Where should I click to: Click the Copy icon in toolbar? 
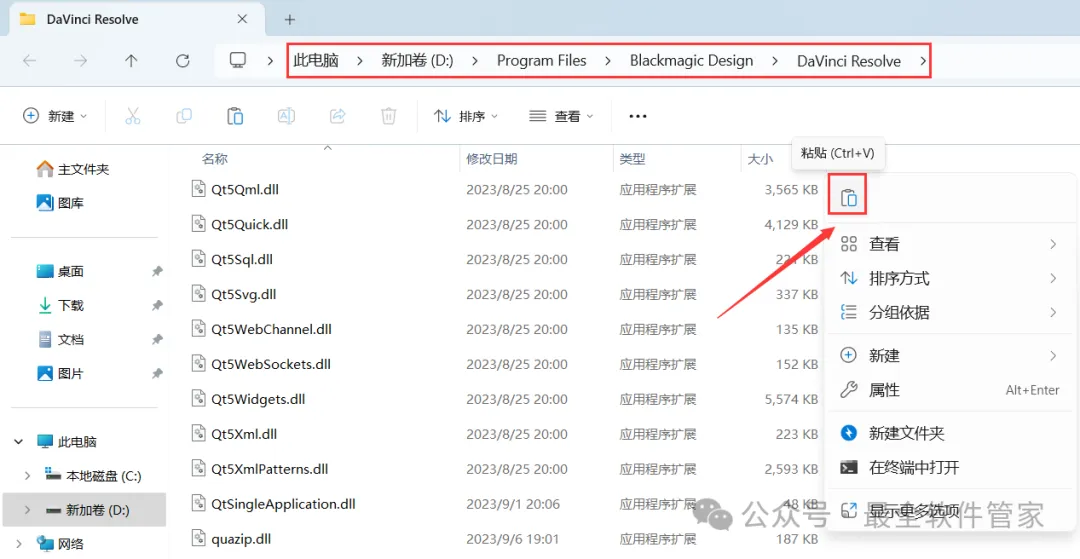[x=184, y=116]
